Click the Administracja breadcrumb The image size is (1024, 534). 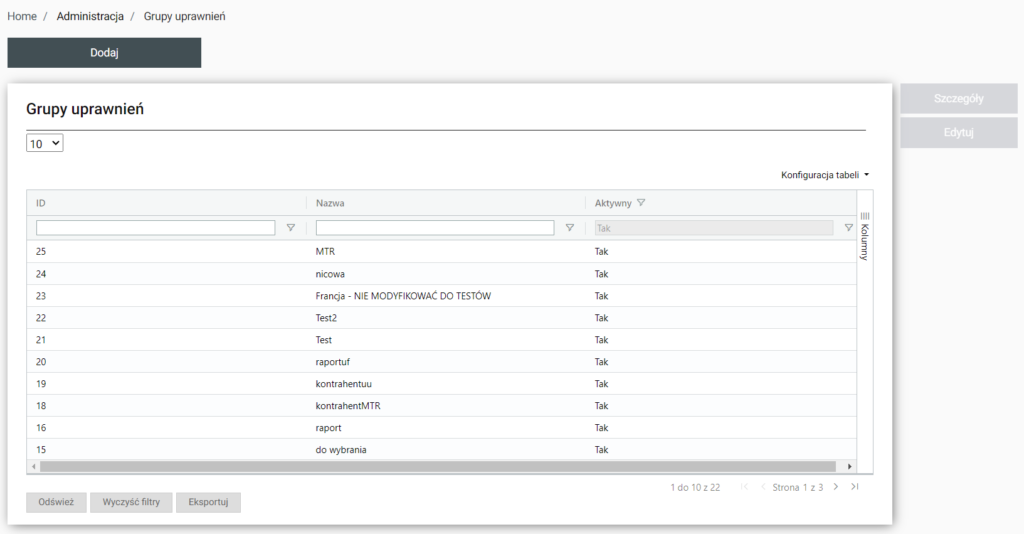pos(90,17)
